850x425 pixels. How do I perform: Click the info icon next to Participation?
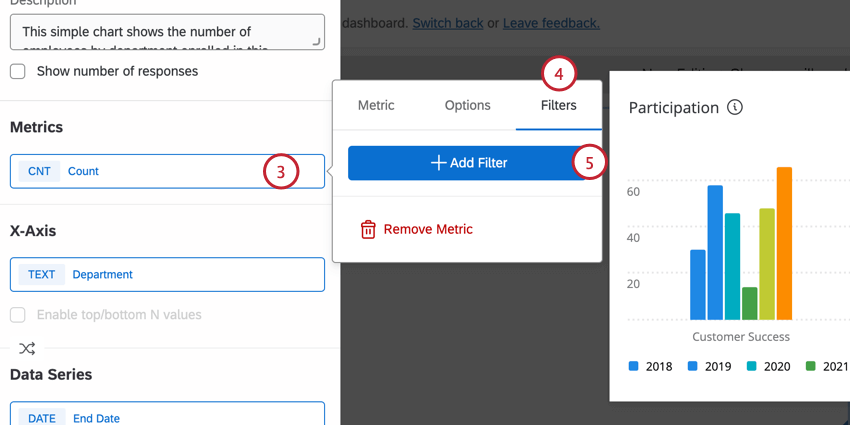pos(735,107)
